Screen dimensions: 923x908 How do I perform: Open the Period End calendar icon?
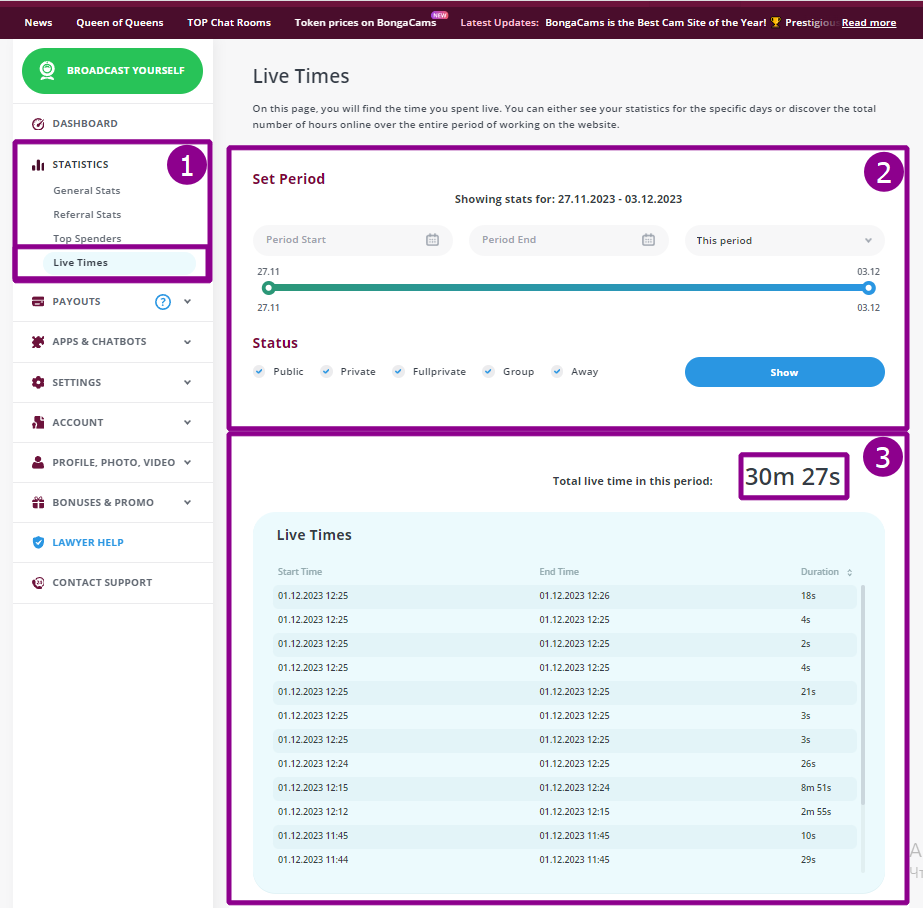pos(648,240)
